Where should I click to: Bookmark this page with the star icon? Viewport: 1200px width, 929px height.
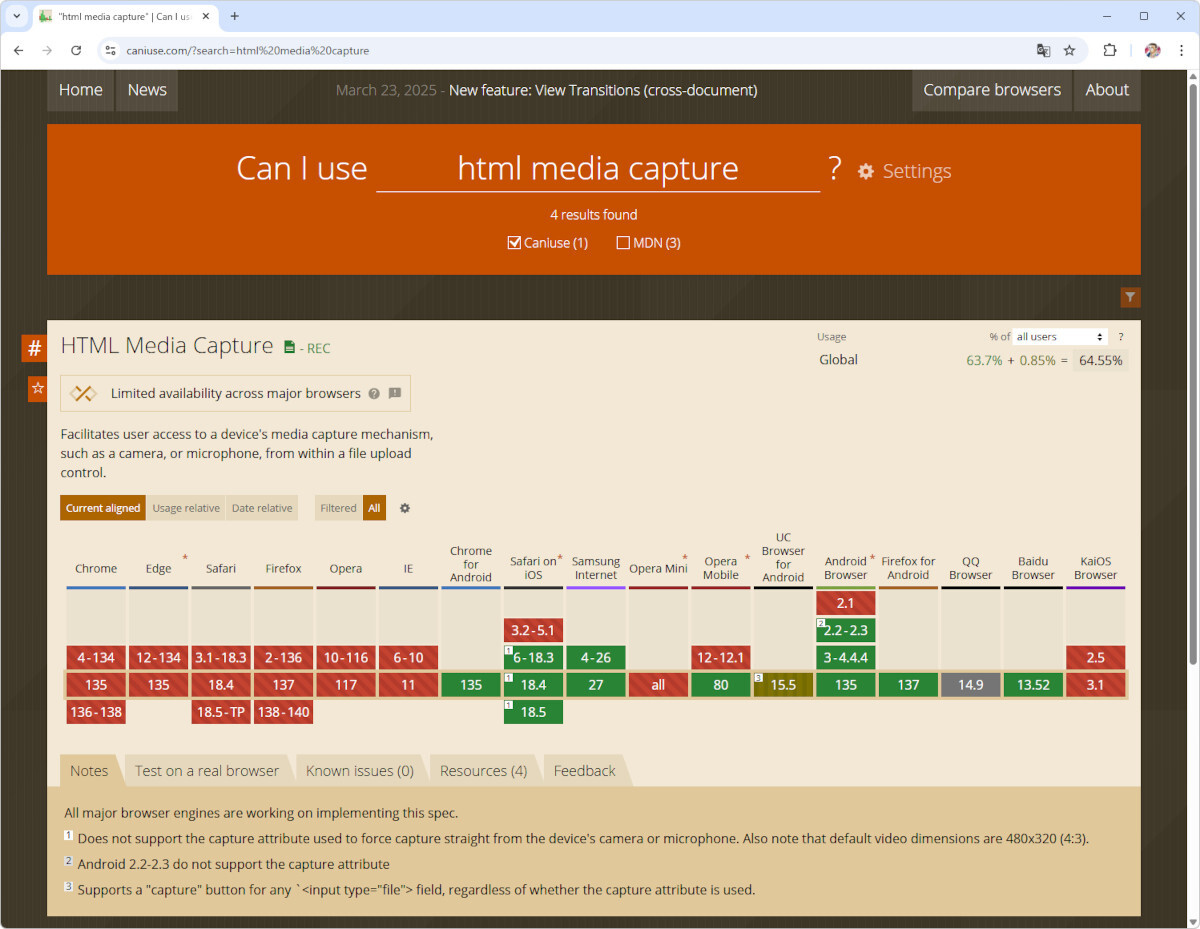tap(1069, 50)
